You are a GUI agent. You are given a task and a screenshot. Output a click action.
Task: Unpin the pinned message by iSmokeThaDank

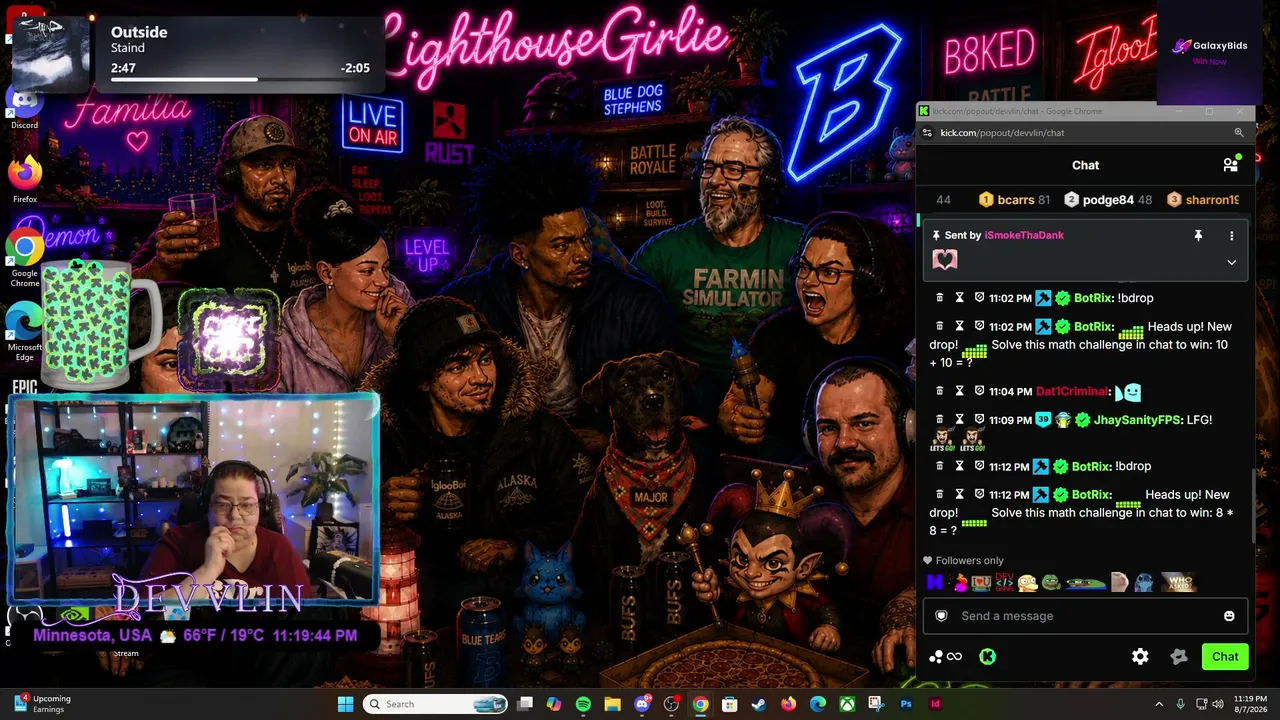point(1198,235)
